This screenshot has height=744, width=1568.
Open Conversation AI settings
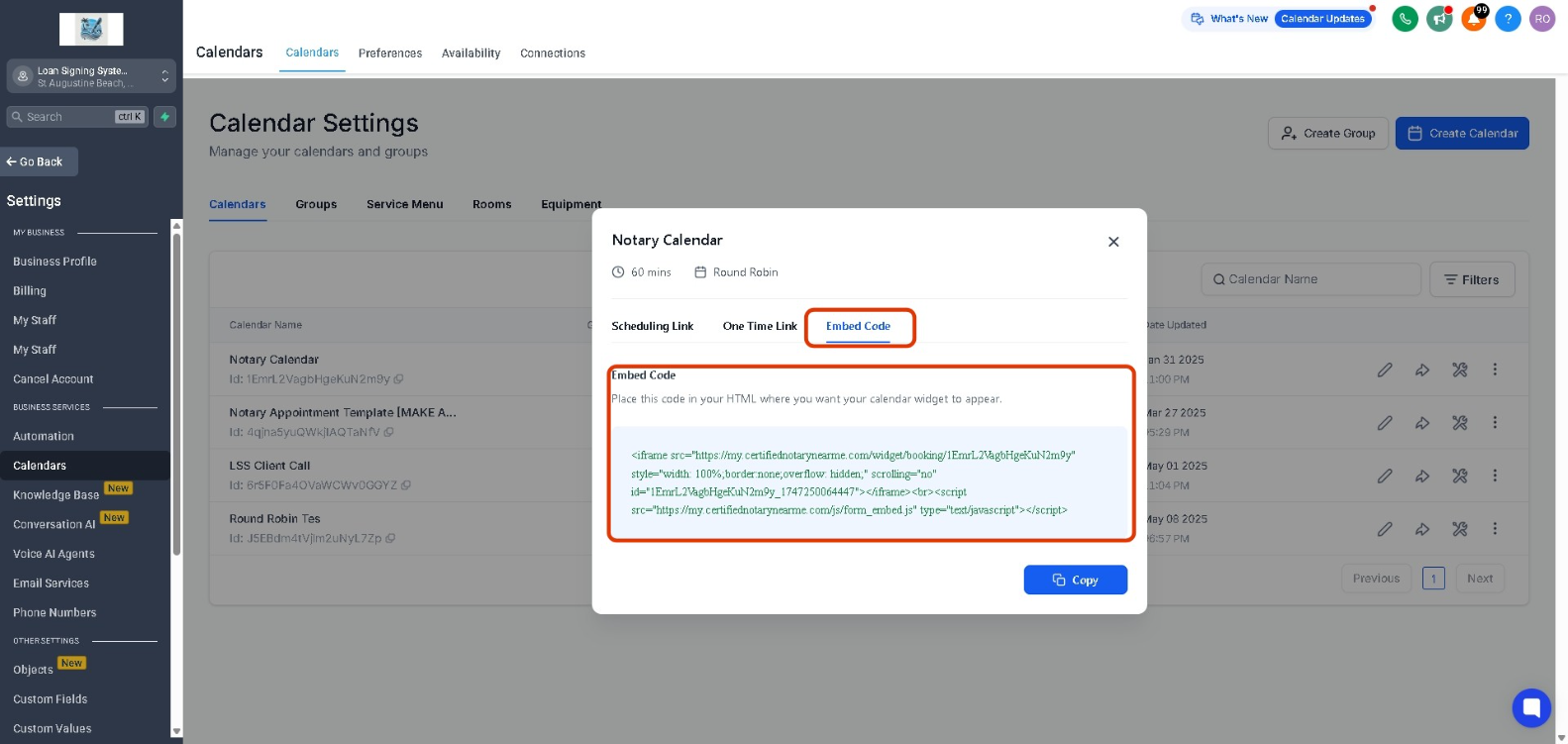click(x=54, y=525)
